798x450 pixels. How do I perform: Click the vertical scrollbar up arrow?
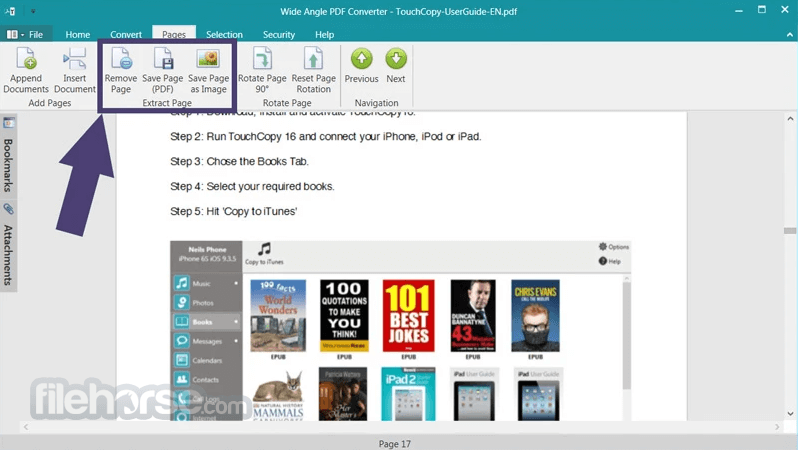click(790, 119)
